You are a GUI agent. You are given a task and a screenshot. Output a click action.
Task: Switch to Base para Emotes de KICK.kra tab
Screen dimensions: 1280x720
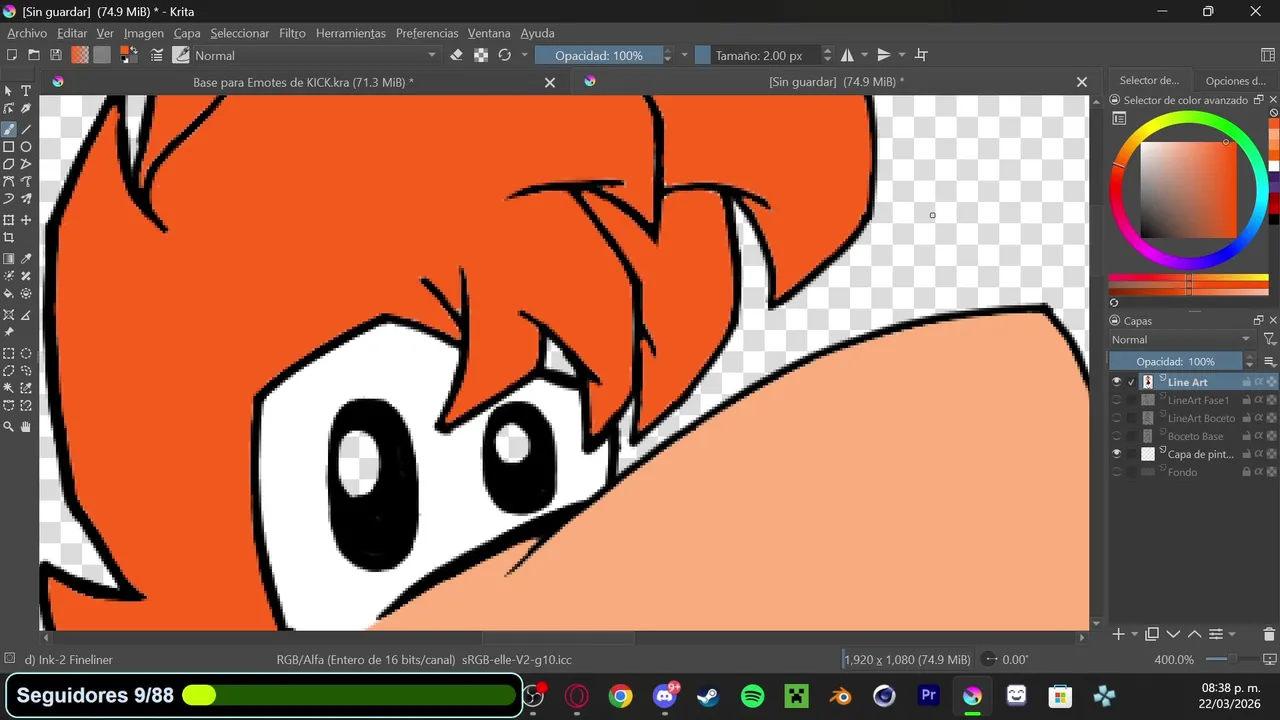(303, 82)
